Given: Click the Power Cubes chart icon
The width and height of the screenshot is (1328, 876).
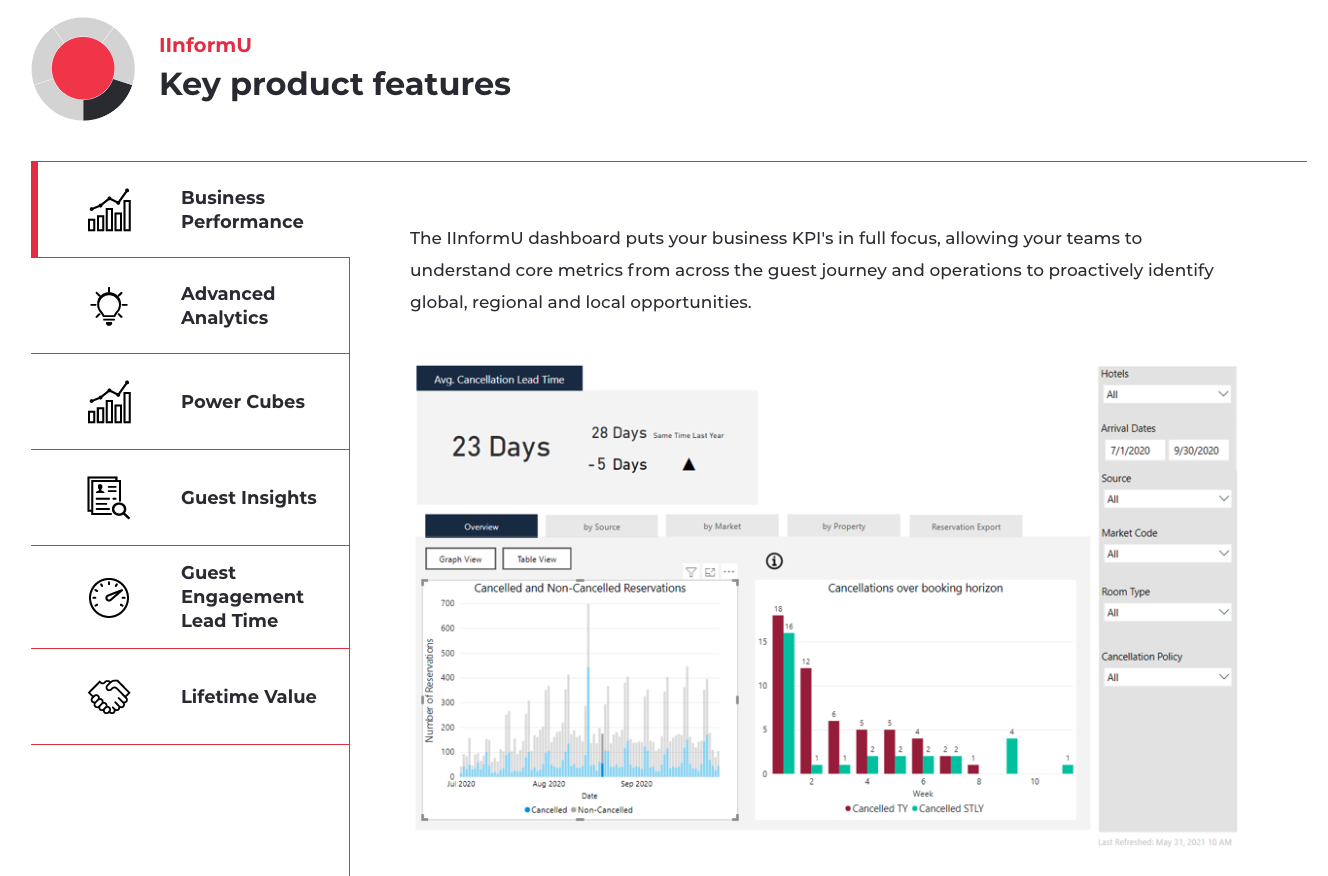Looking at the screenshot, I should [109, 402].
